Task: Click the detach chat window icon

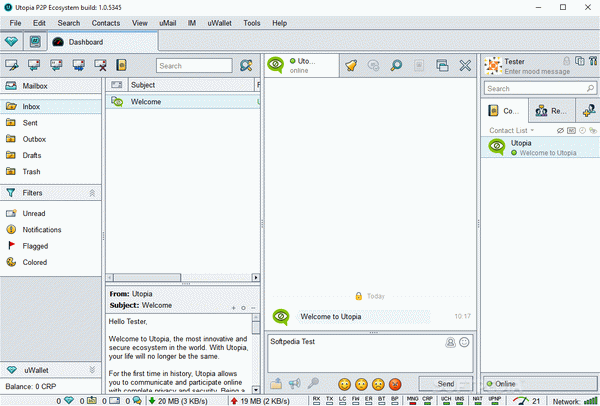Action: (x=442, y=65)
